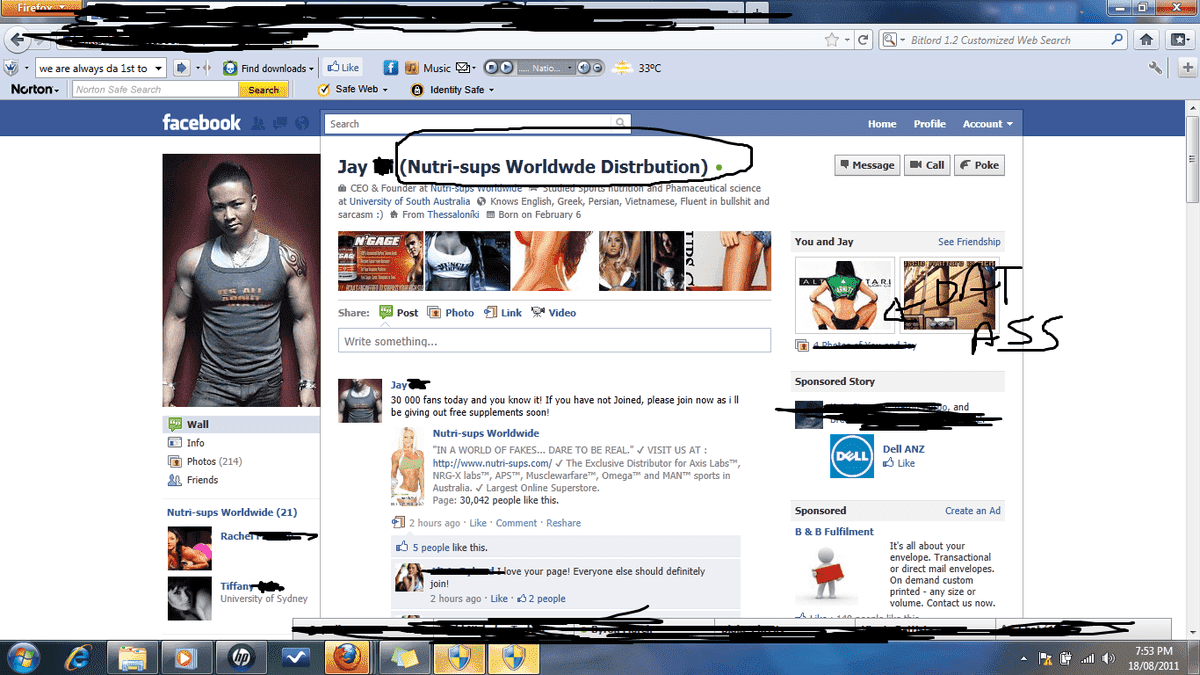Open the See Friendship link

pyautogui.click(x=968, y=242)
